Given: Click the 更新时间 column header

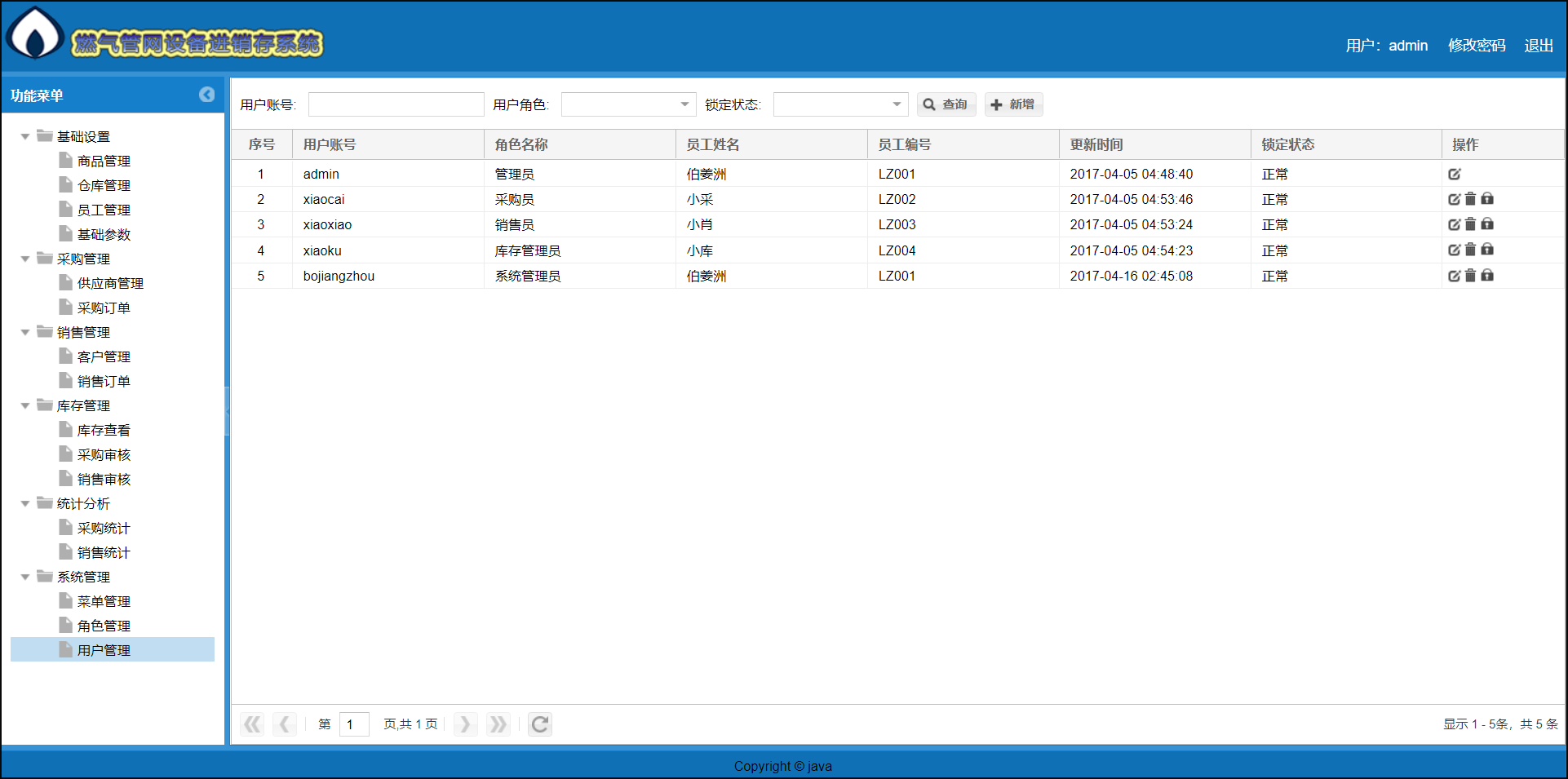Looking at the screenshot, I should pos(1155,144).
